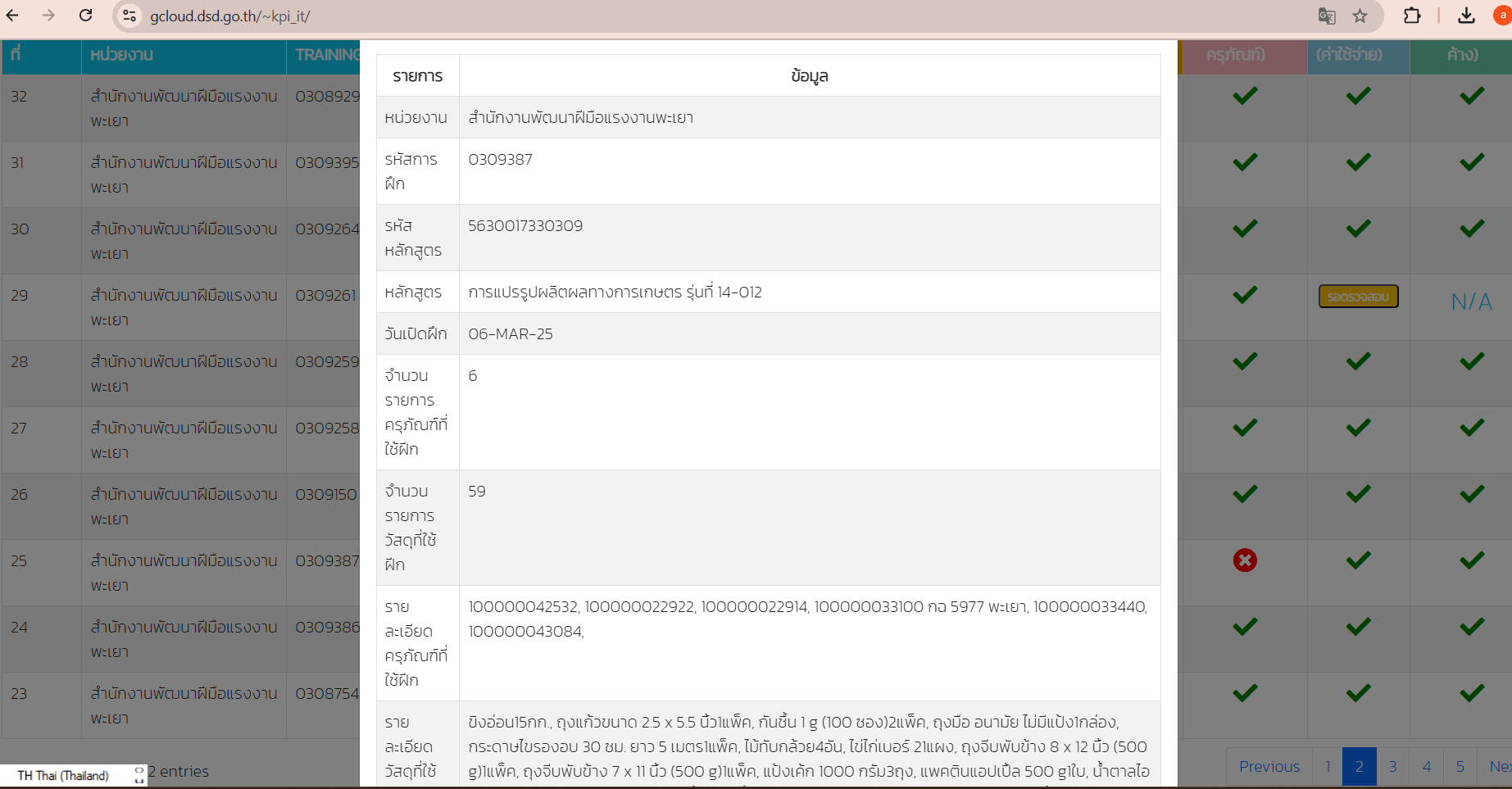The image size is (1512, 789).
Task: Go to Previous page in pagination
Action: click(1269, 767)
